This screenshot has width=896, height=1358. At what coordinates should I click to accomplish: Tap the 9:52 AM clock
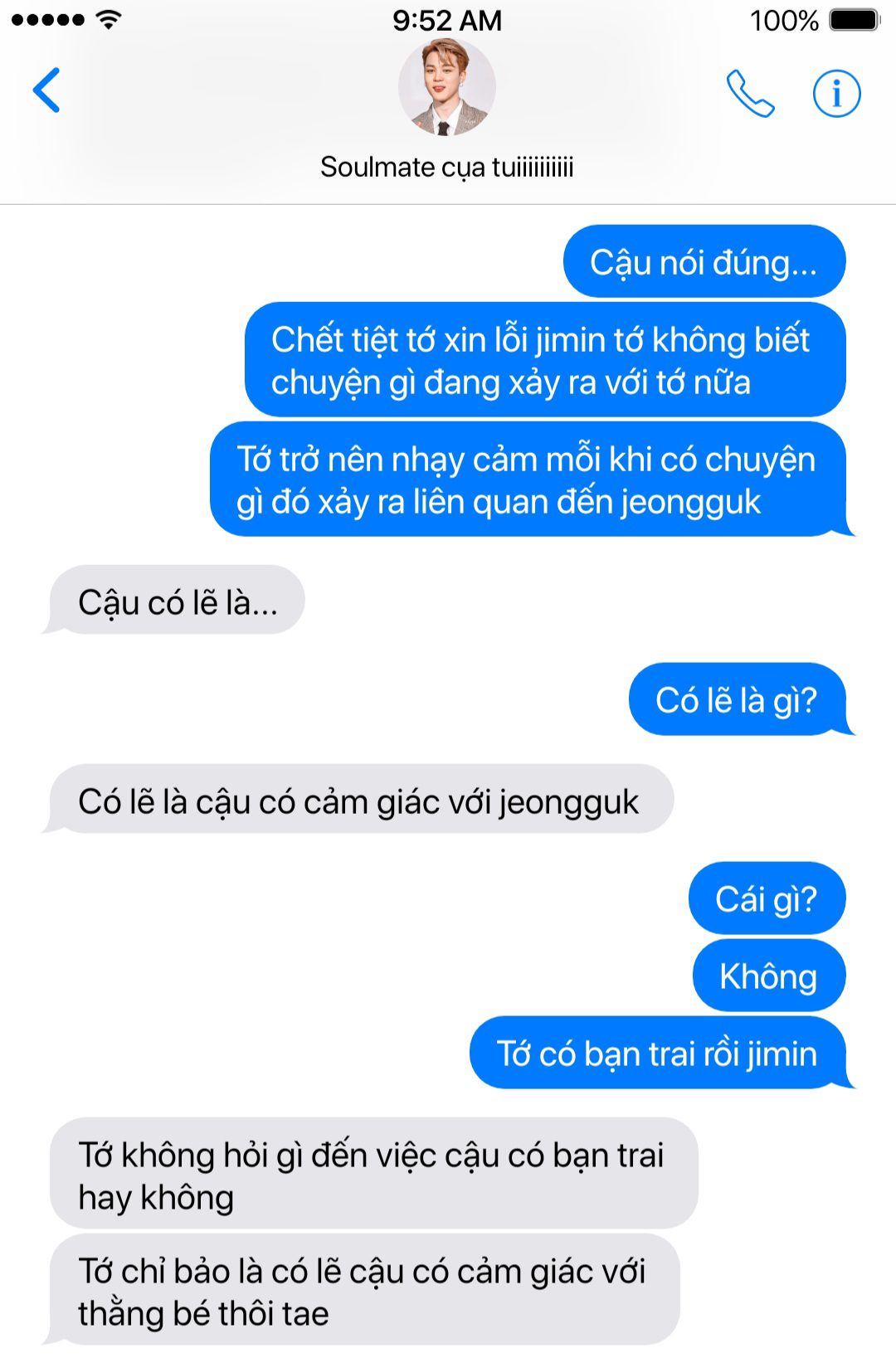447,20
